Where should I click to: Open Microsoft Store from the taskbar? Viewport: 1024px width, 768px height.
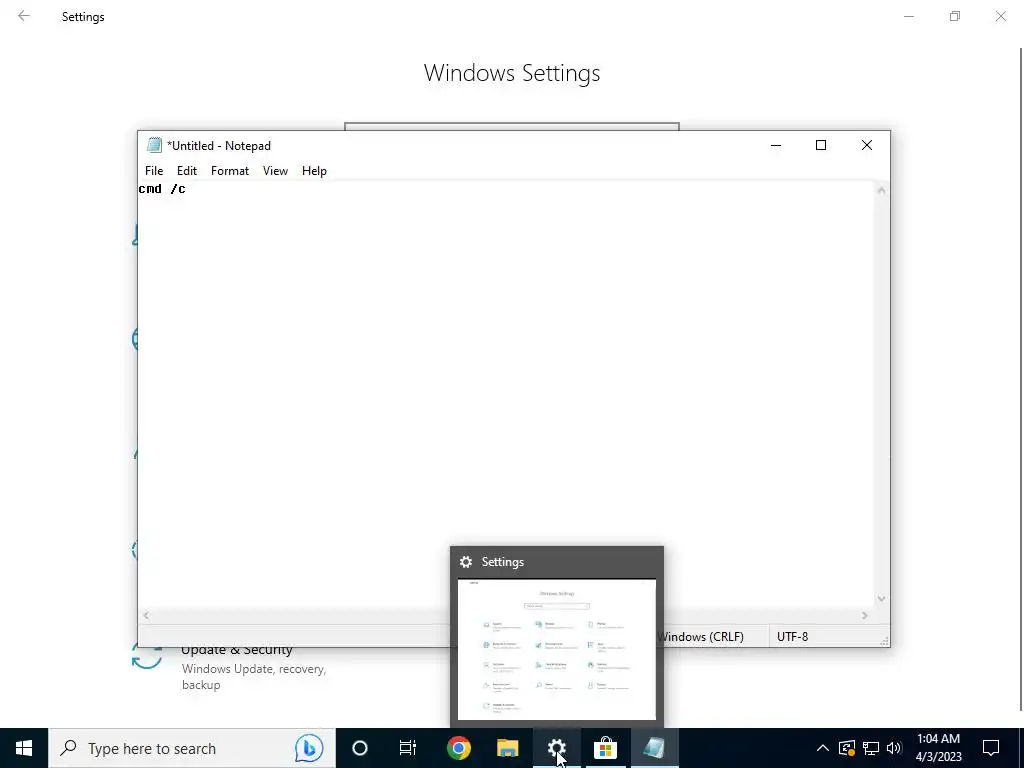coord(605,748)
